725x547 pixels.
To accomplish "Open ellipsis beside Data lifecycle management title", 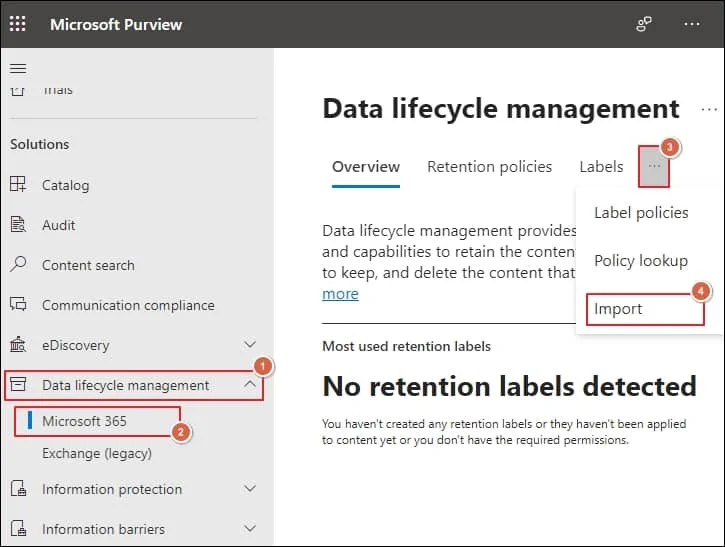I will [709, 110].
